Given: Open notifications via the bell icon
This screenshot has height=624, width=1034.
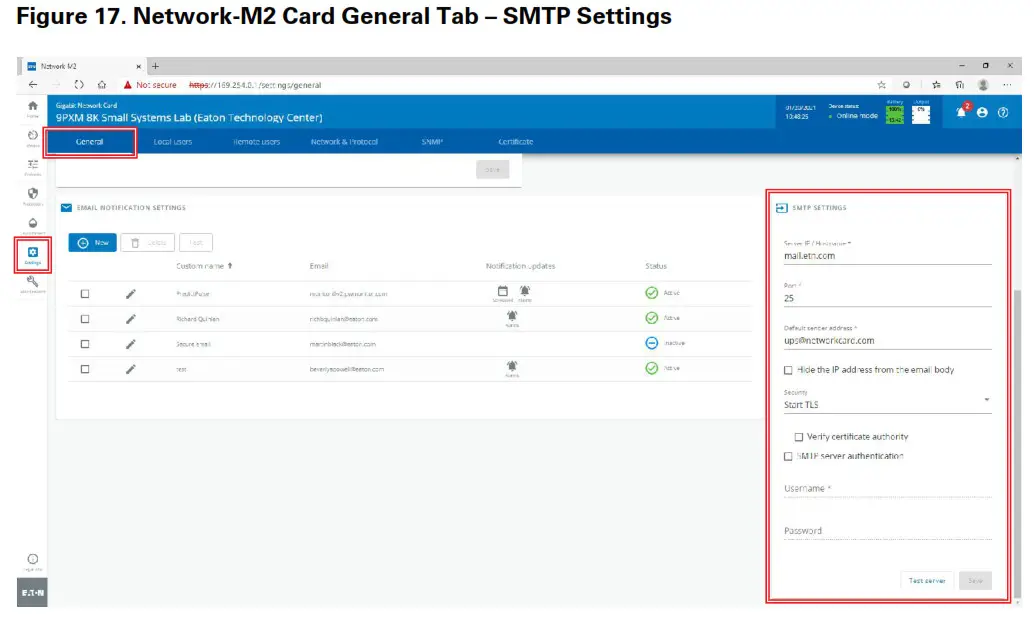Looking at the screenshot, I should 960,112.
